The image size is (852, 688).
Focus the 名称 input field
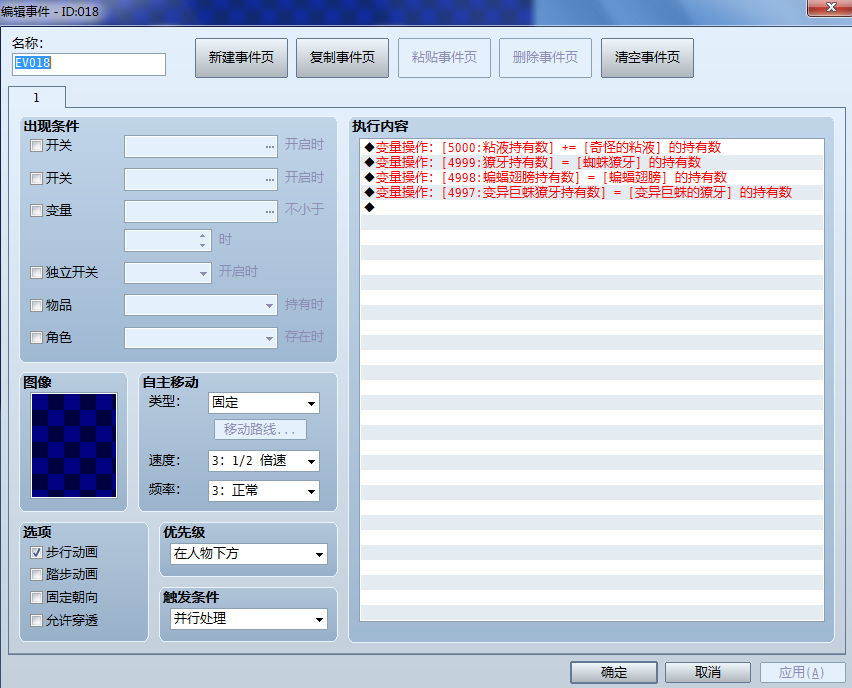click(x=89, y=64)
